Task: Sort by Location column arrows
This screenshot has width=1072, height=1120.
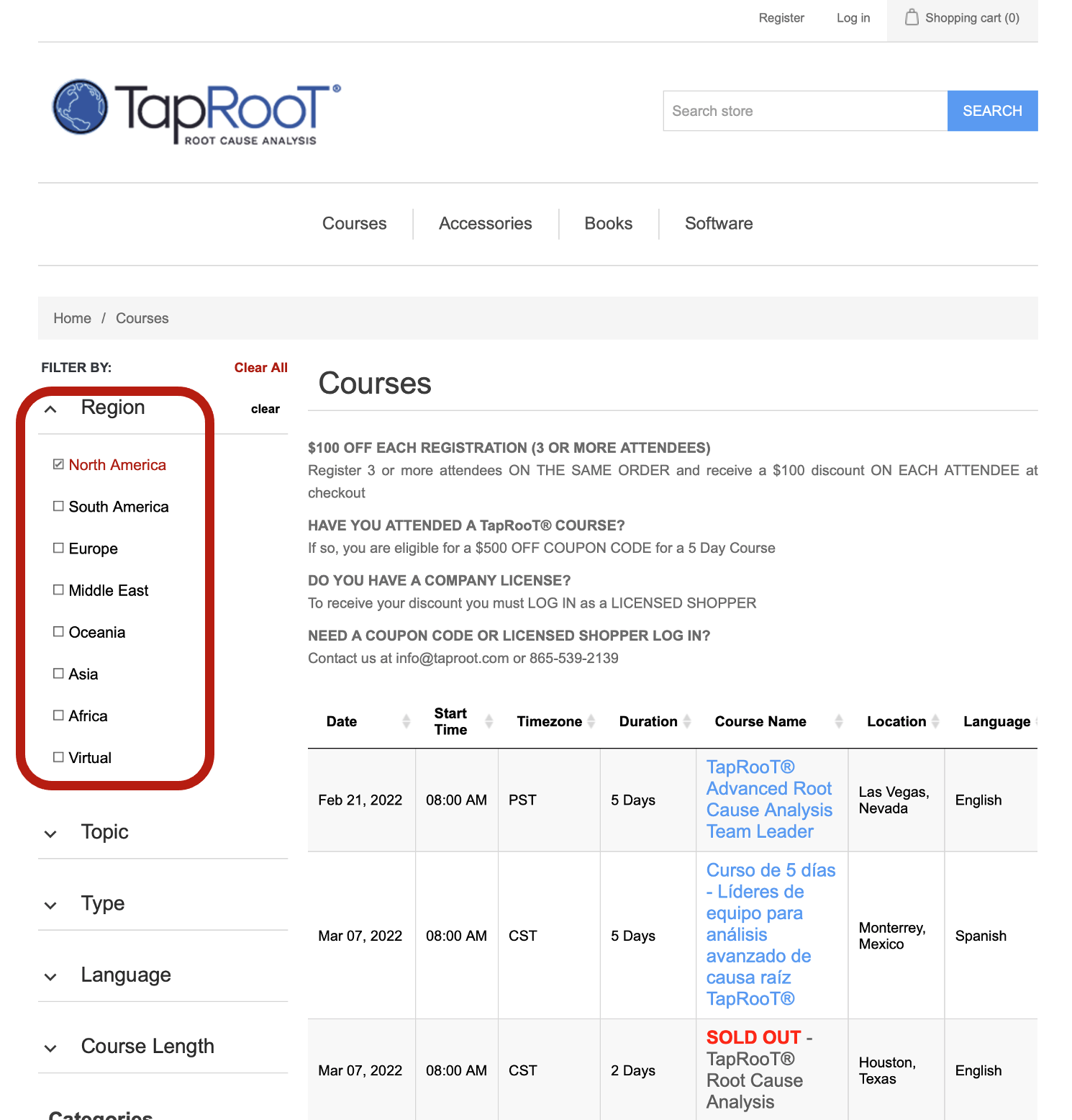Action: [x=935, y=721]
